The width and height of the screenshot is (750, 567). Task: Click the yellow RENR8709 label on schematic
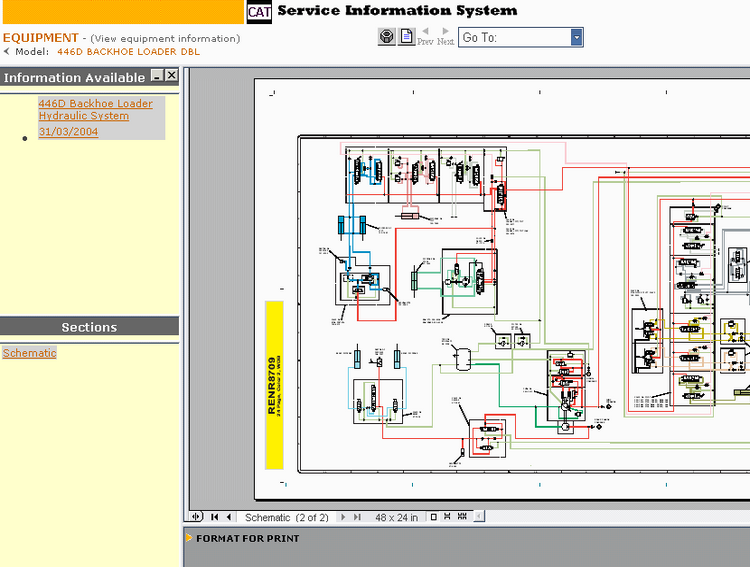click(x=275, y=385)
